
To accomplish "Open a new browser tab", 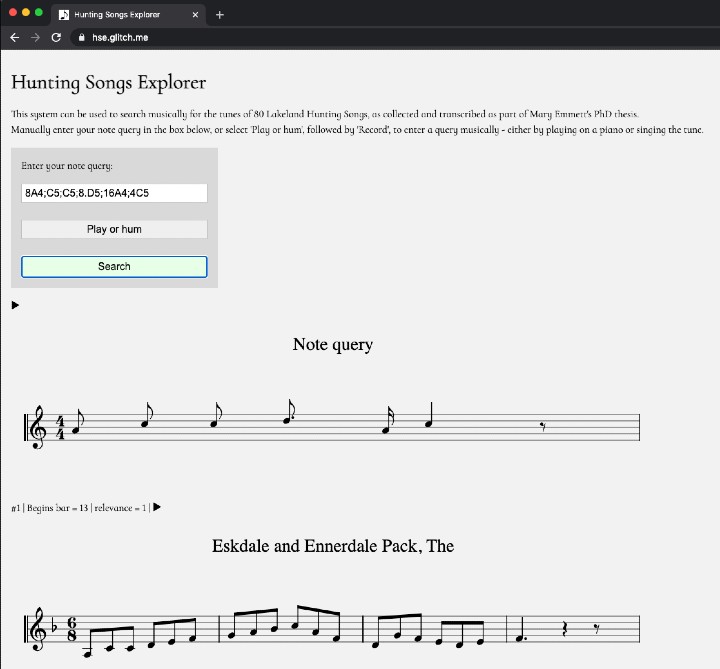I will click(220, 15).
